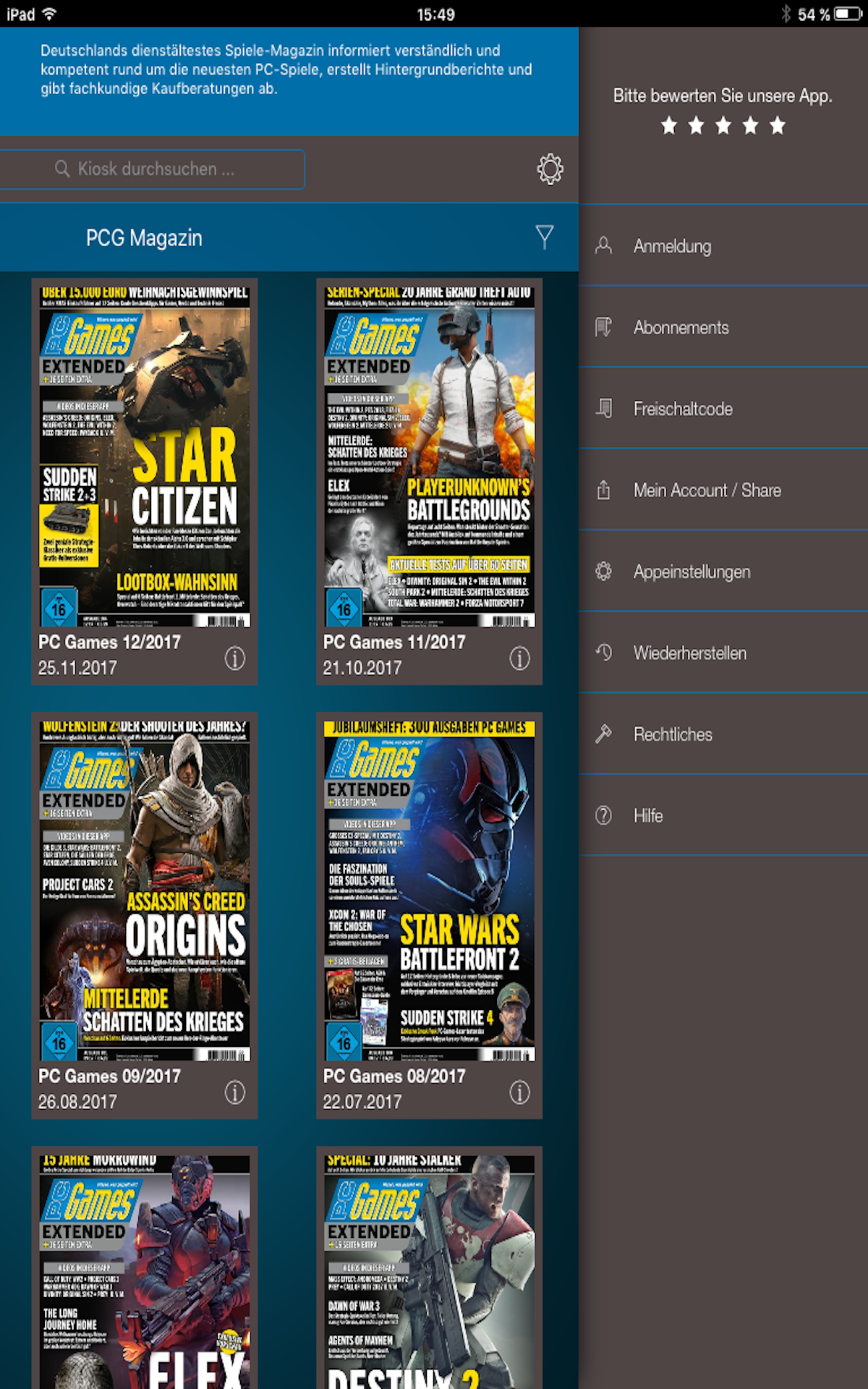Focus the Kiosk durchsuchen search field

pos(151,169)
